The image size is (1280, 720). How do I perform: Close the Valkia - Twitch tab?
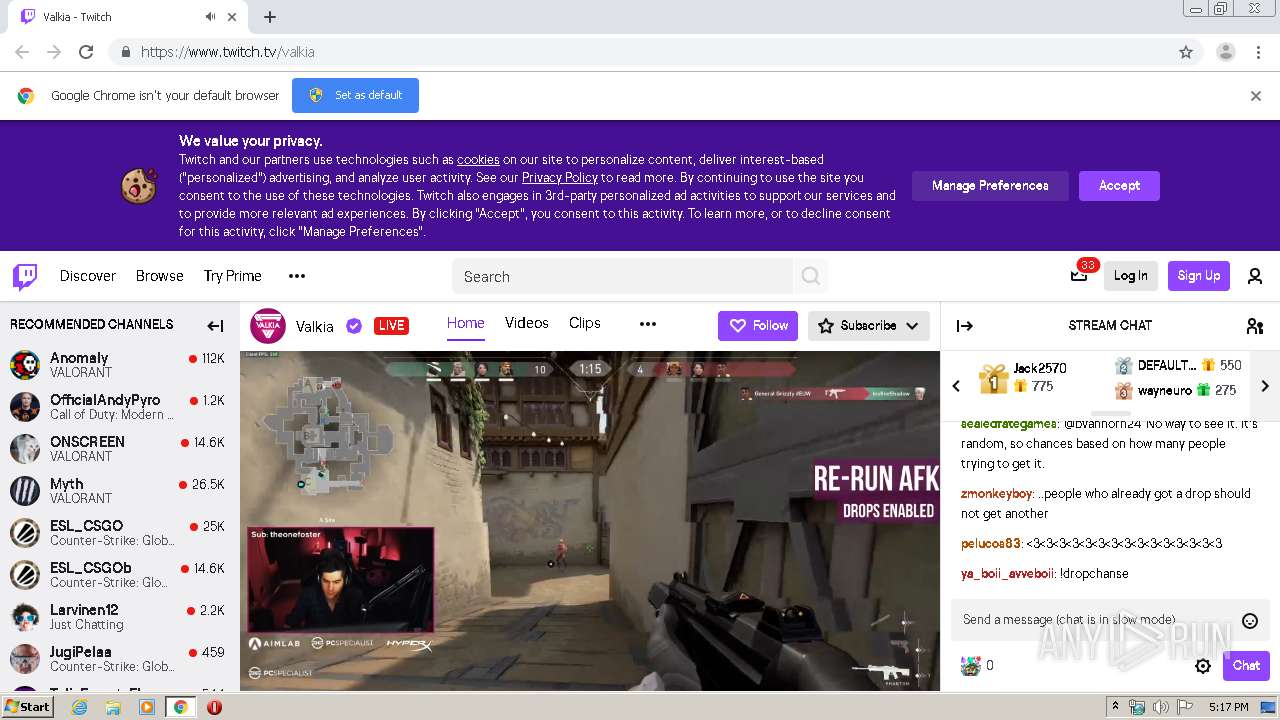[x=232, y=17]
